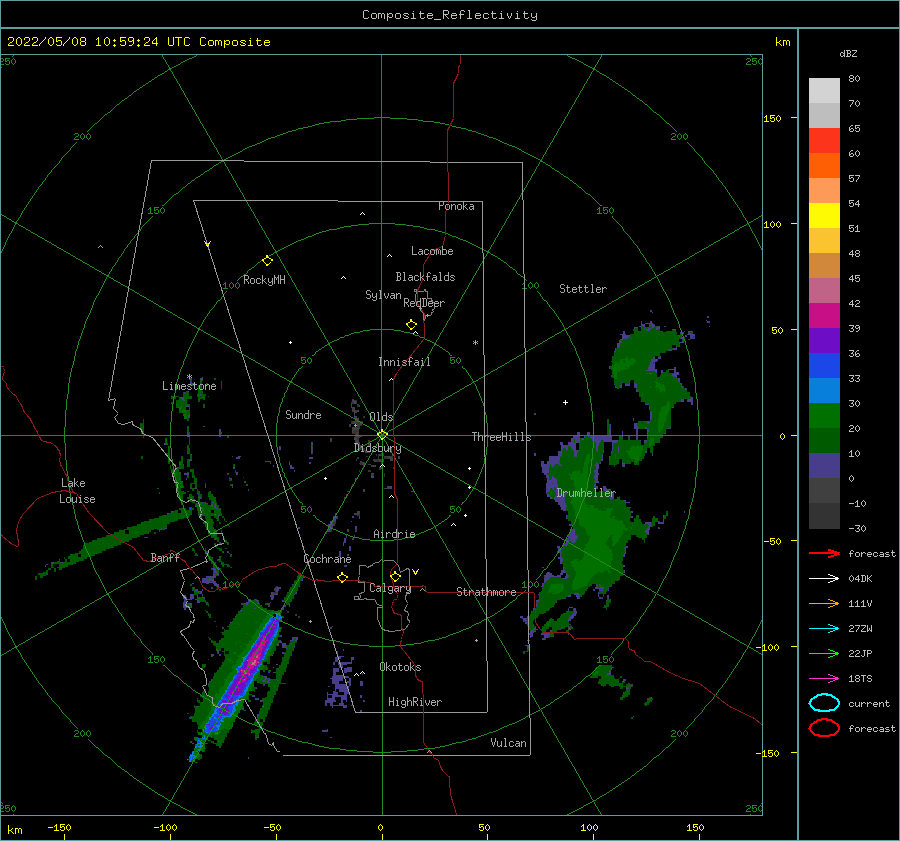Select the cyan current ellipse icon

(x=824, y=703)
